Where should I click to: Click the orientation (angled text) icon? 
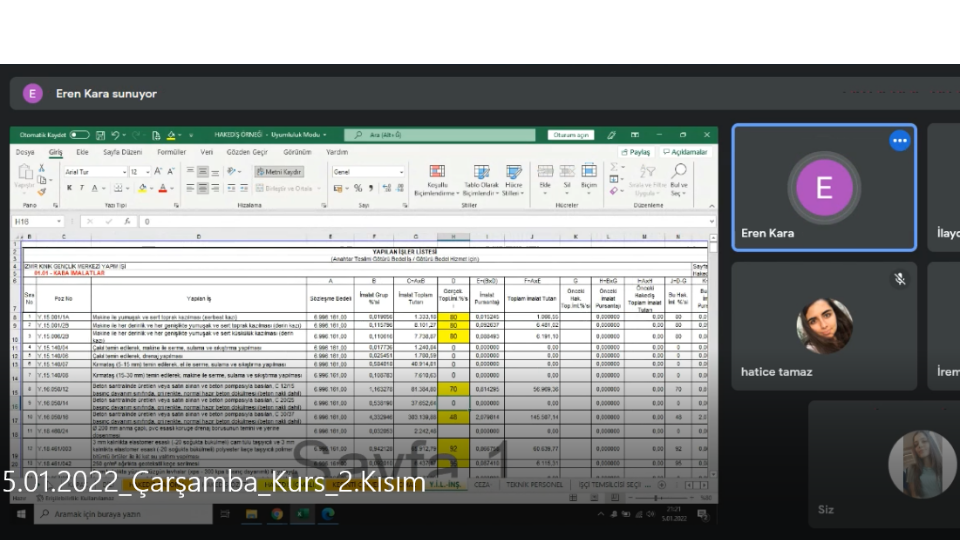click(x=231, y=171)
